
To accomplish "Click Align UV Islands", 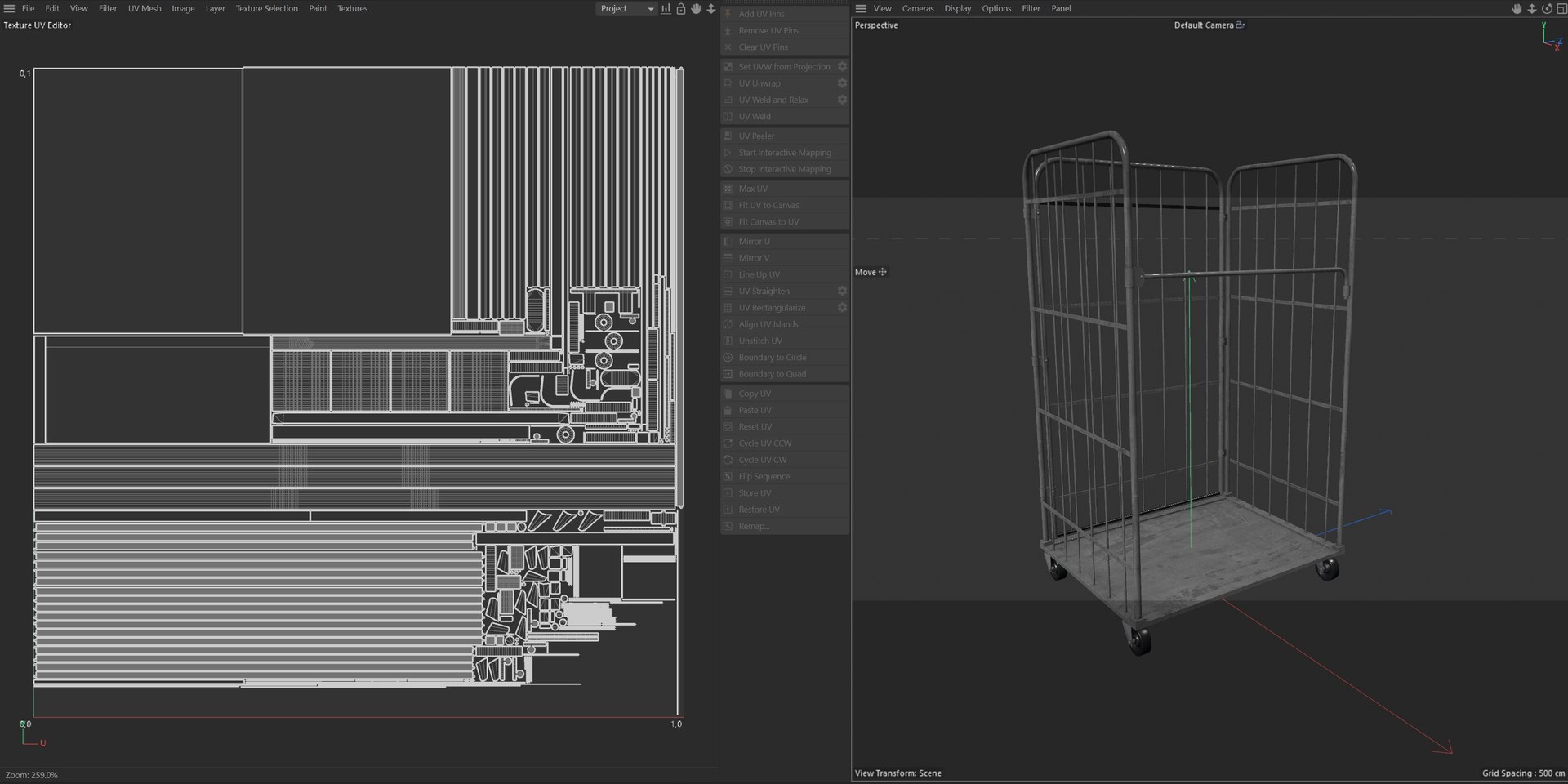I will pos(785,324).
